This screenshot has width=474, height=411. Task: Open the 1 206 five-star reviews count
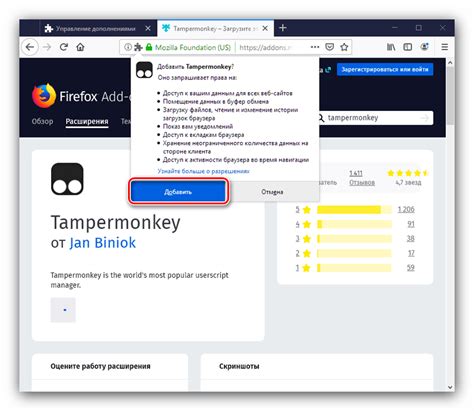[406, 209]
